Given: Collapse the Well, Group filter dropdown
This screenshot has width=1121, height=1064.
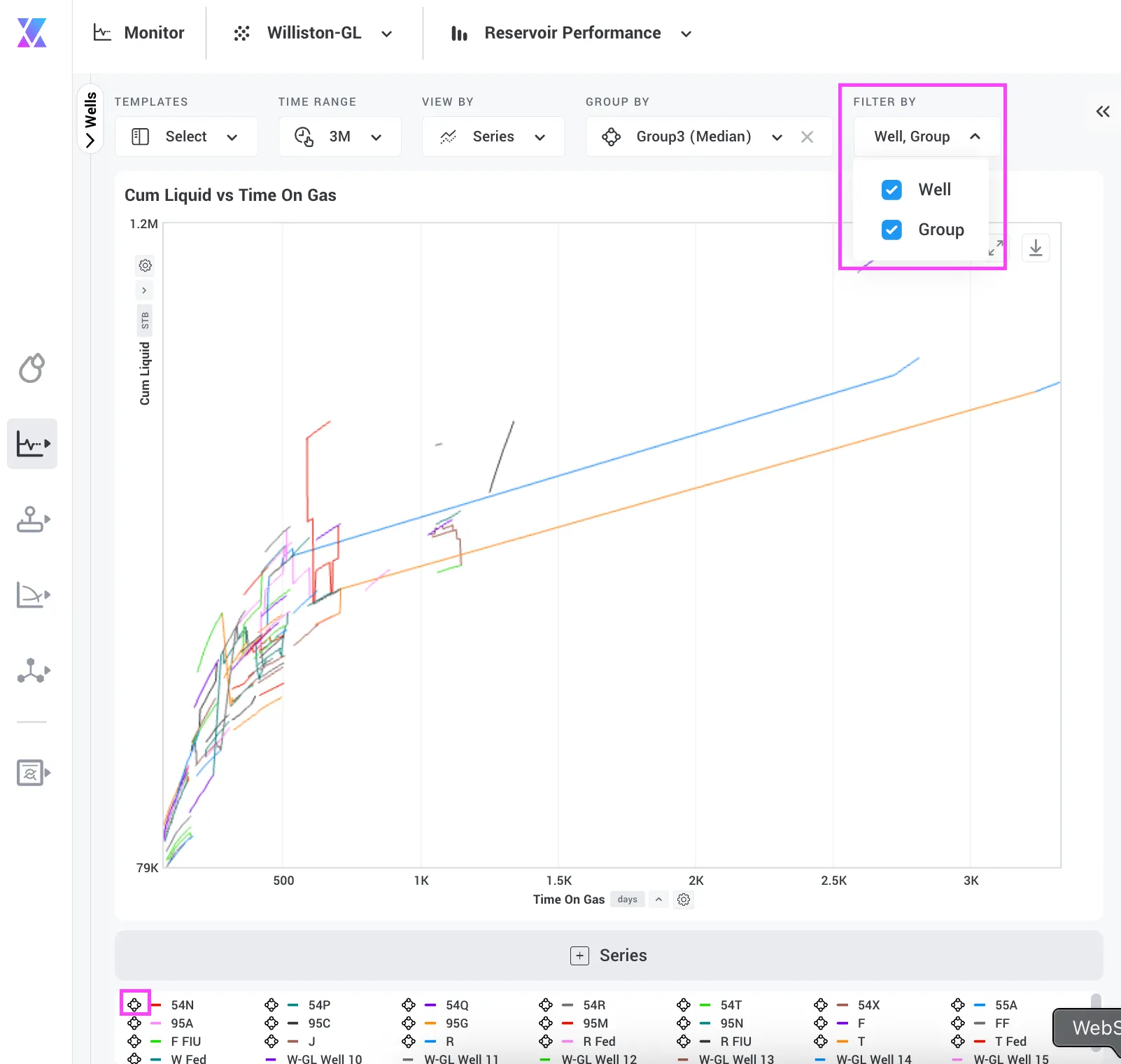Looking at the screenshot, I should pos(927,136).
